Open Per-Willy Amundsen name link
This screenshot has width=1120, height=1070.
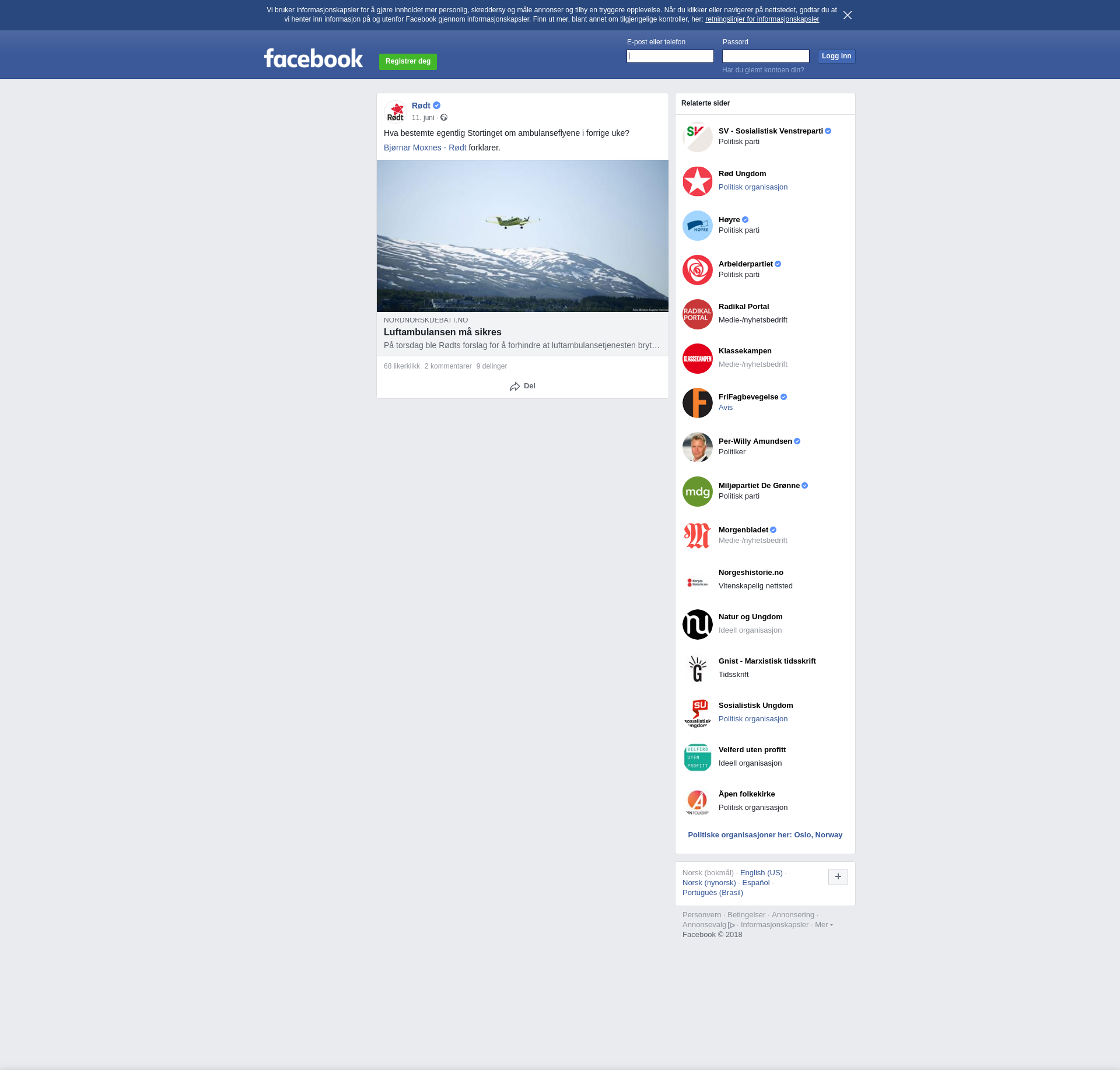[755, 441]
